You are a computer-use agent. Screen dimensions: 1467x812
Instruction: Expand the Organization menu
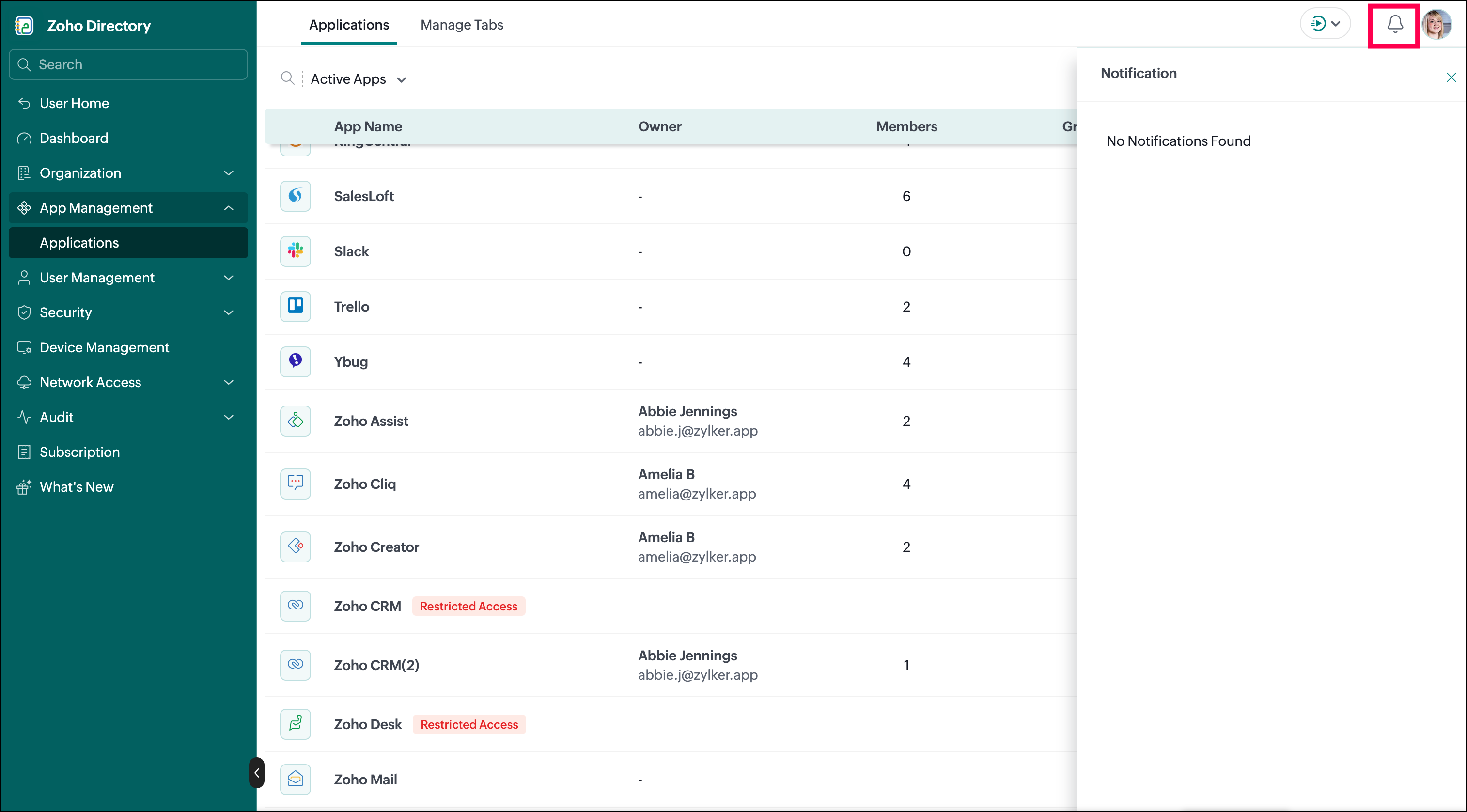[128, 173]
